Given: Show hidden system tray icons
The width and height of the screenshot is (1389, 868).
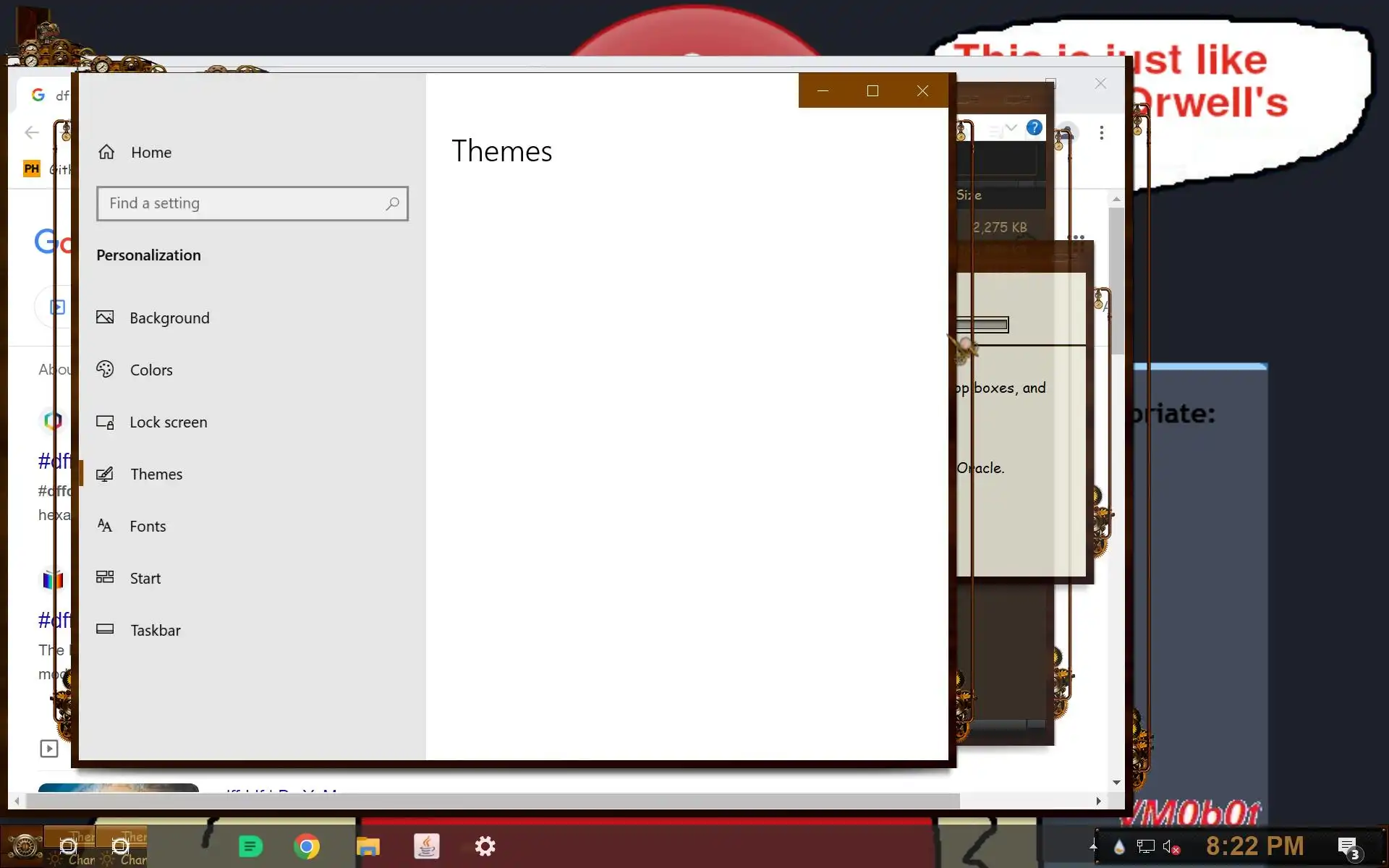Looking at the screenshot, I should click(1093, 846).
